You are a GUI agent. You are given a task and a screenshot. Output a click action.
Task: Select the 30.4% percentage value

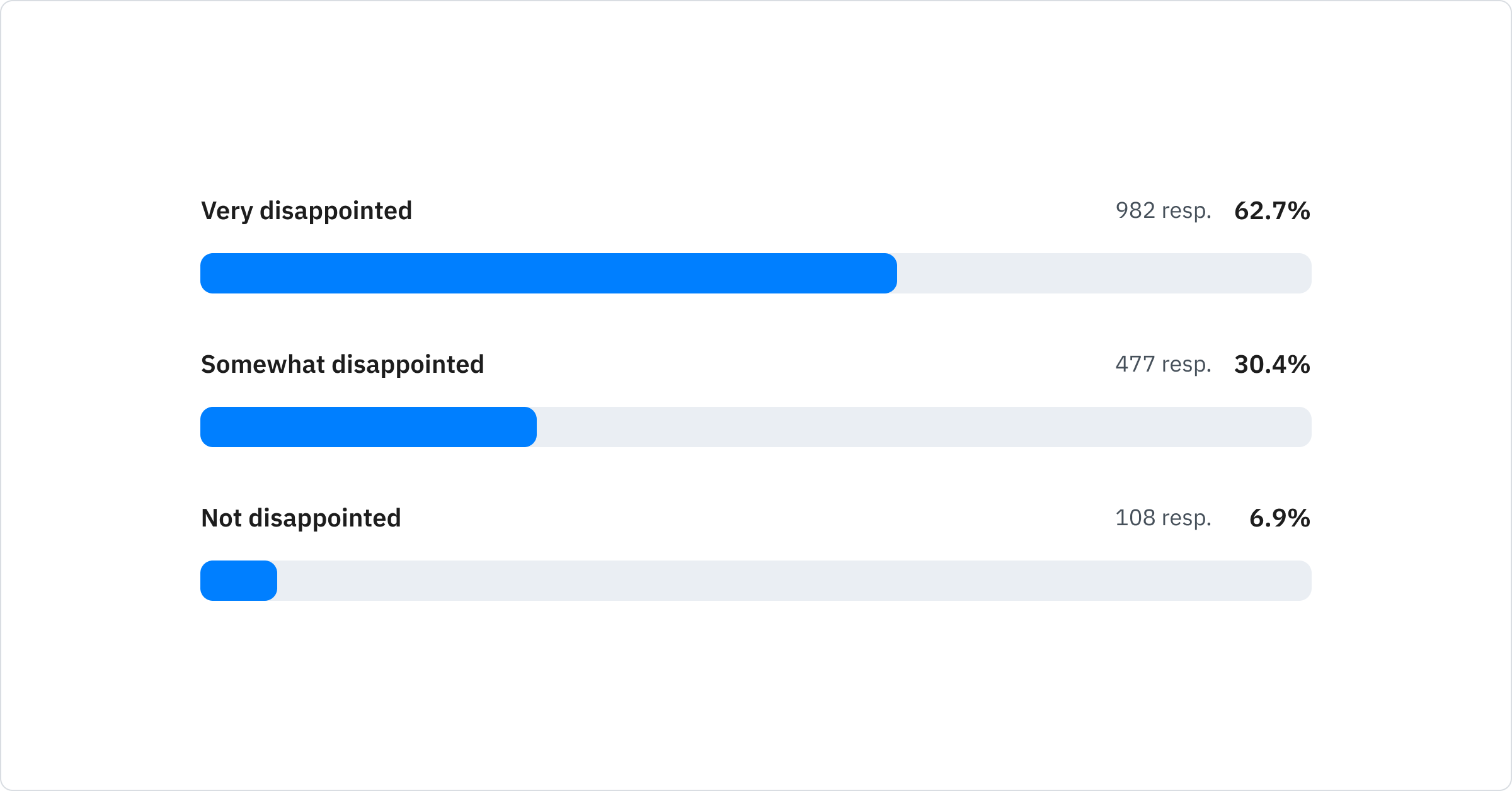pos(1272,365)
